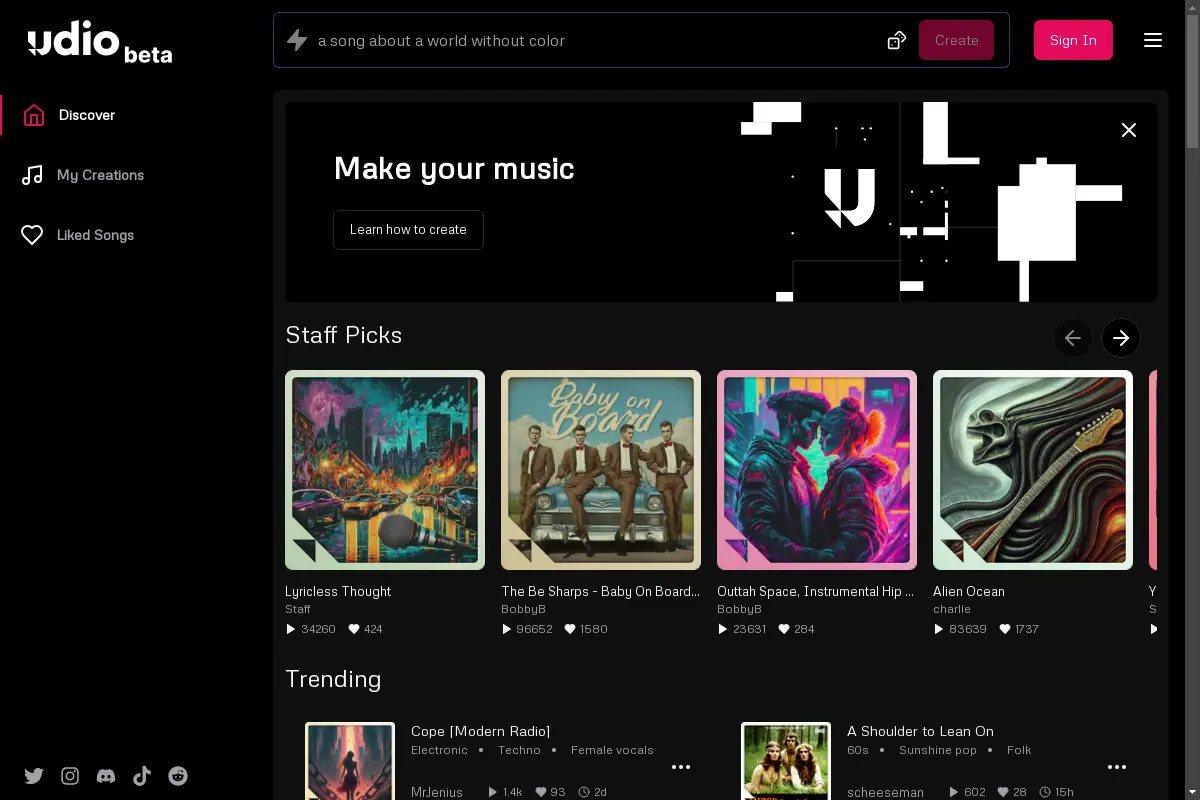Screen dimensions: 1200x800
Task: Open more options for A Shoulder to Lean On
Action: tap(1117, 767)
